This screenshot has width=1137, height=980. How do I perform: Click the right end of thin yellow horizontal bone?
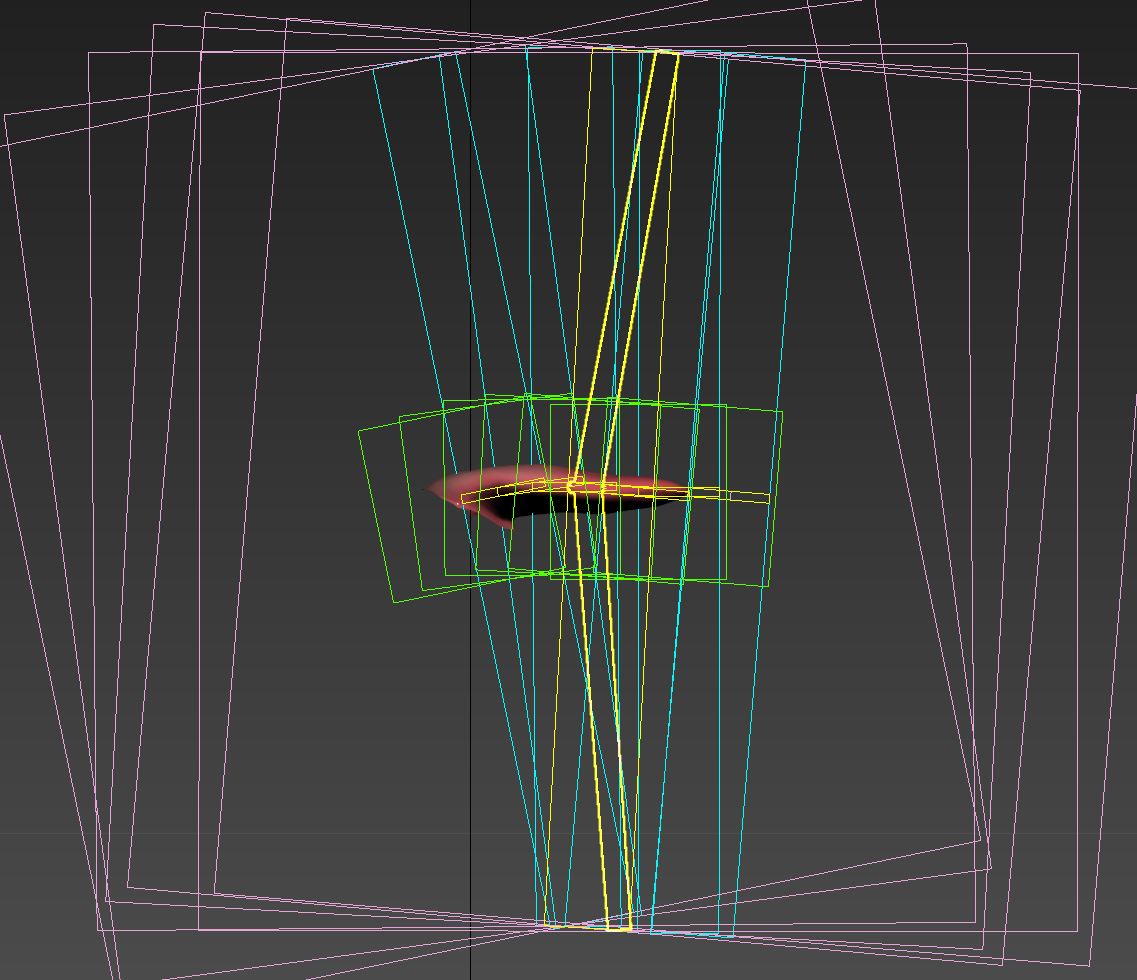point(768,497)
